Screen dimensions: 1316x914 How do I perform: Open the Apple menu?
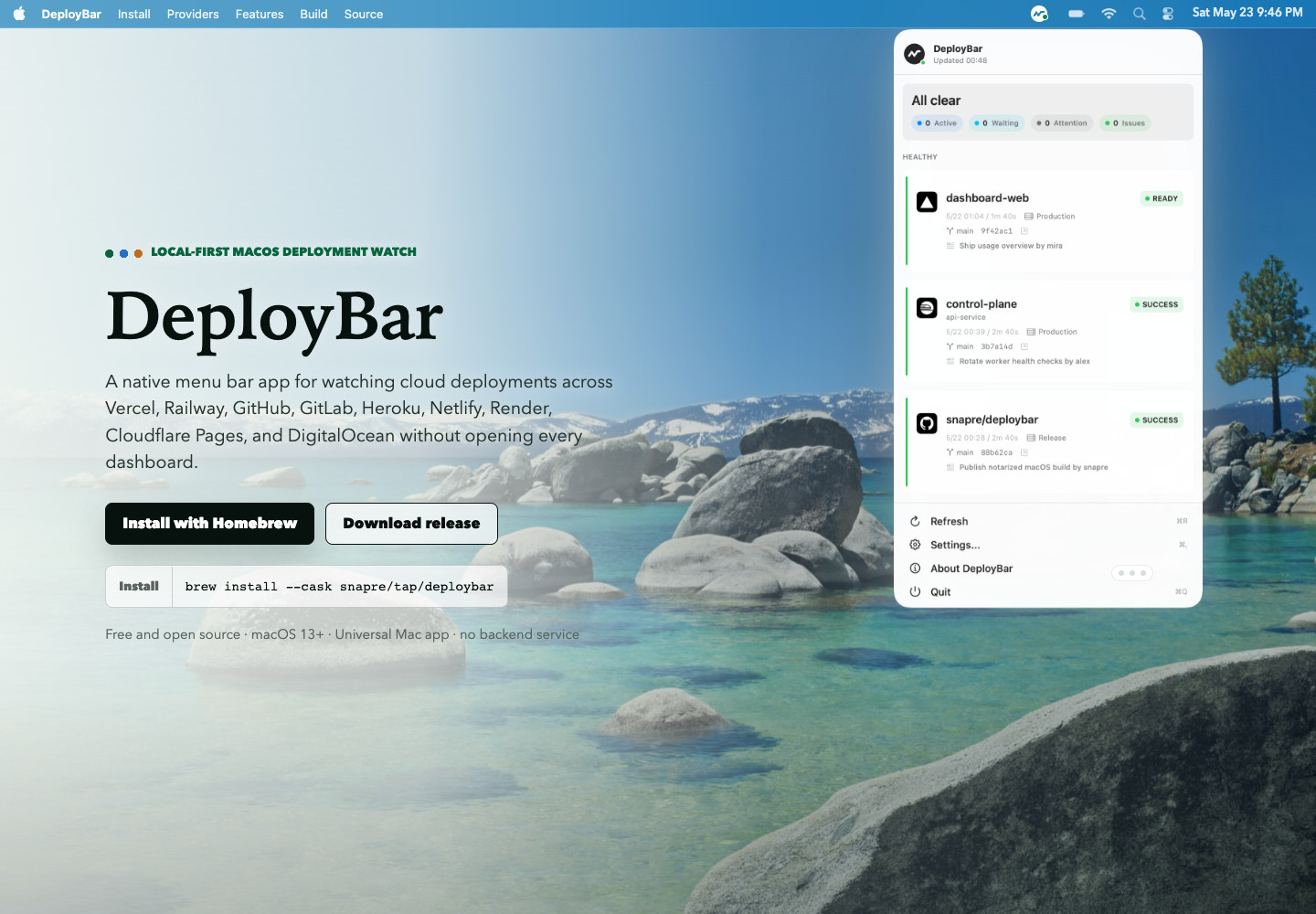19,14
